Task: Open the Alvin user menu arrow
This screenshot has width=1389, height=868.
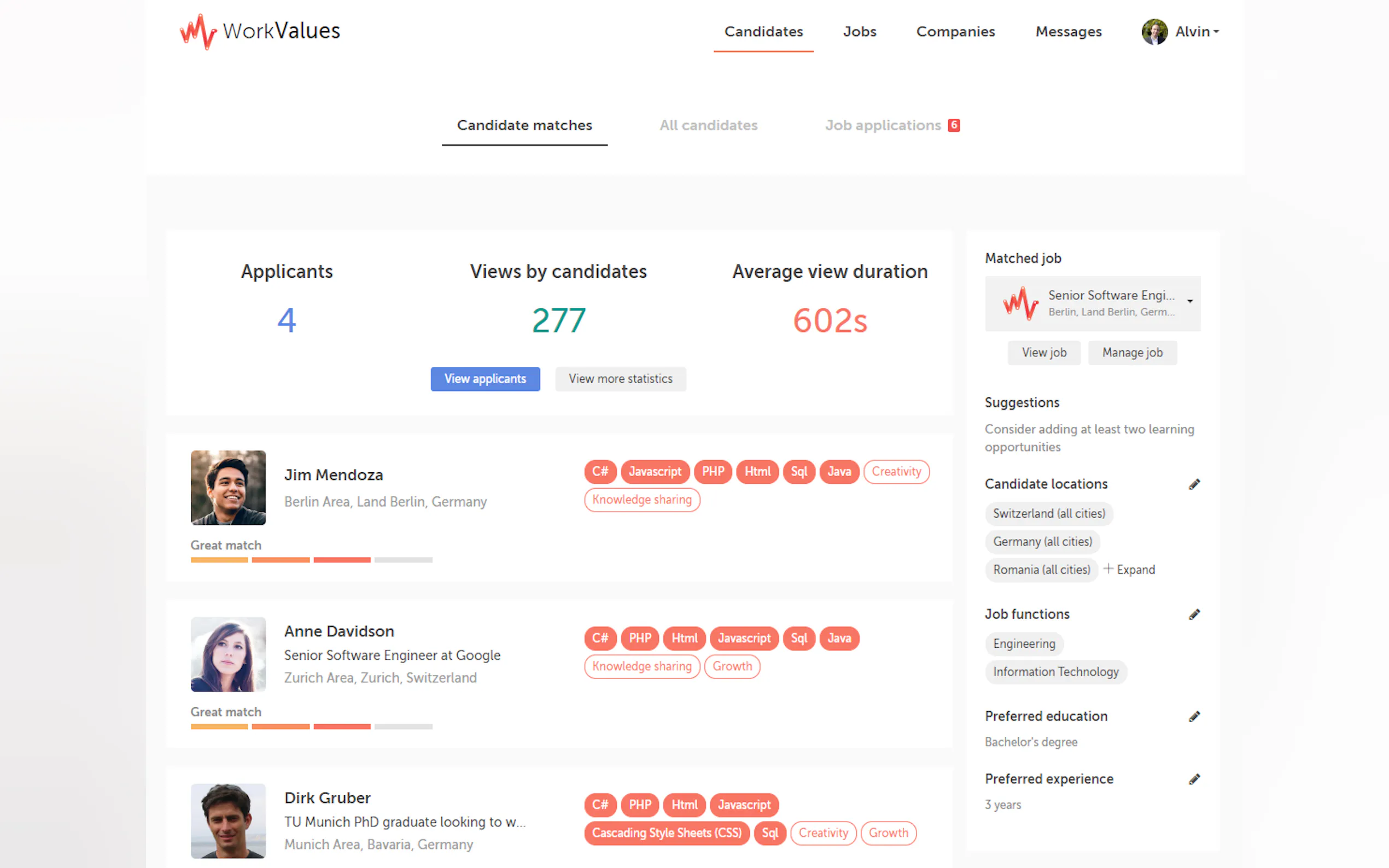Action: tap(1216, 32)
